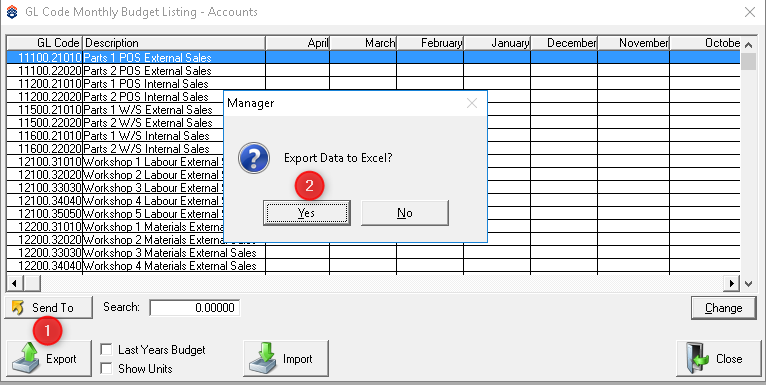Select GL code 11600.22020
766x385 pixels.
click(49, 149)
